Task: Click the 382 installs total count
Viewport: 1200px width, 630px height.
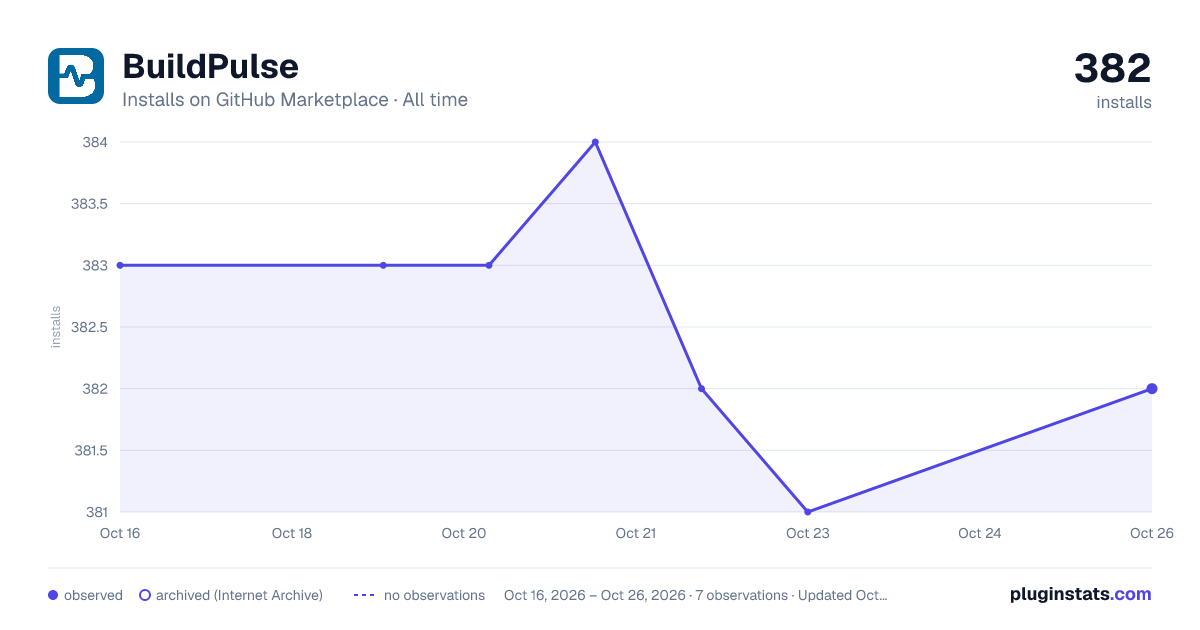Action: (x=1112, y=69)
